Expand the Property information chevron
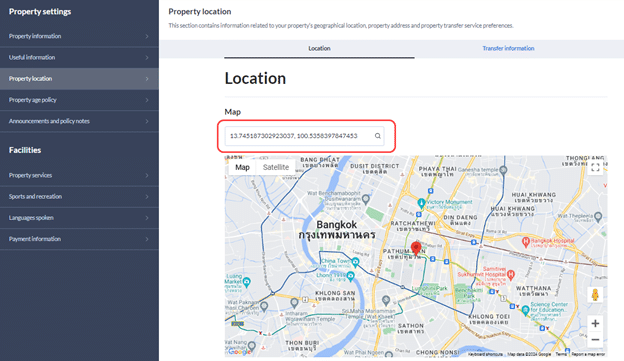The image size is (624, 361). pyautogui.click(x=147, y=36)
